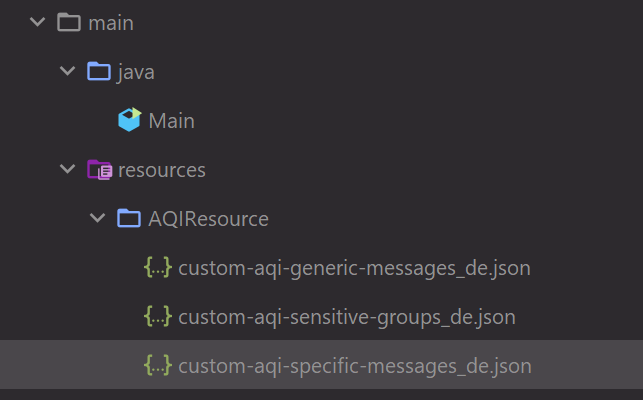Open custom-aqi-sensitive-groups_de.json
Viewport: 643px width, 400px height.
point(347,317)
